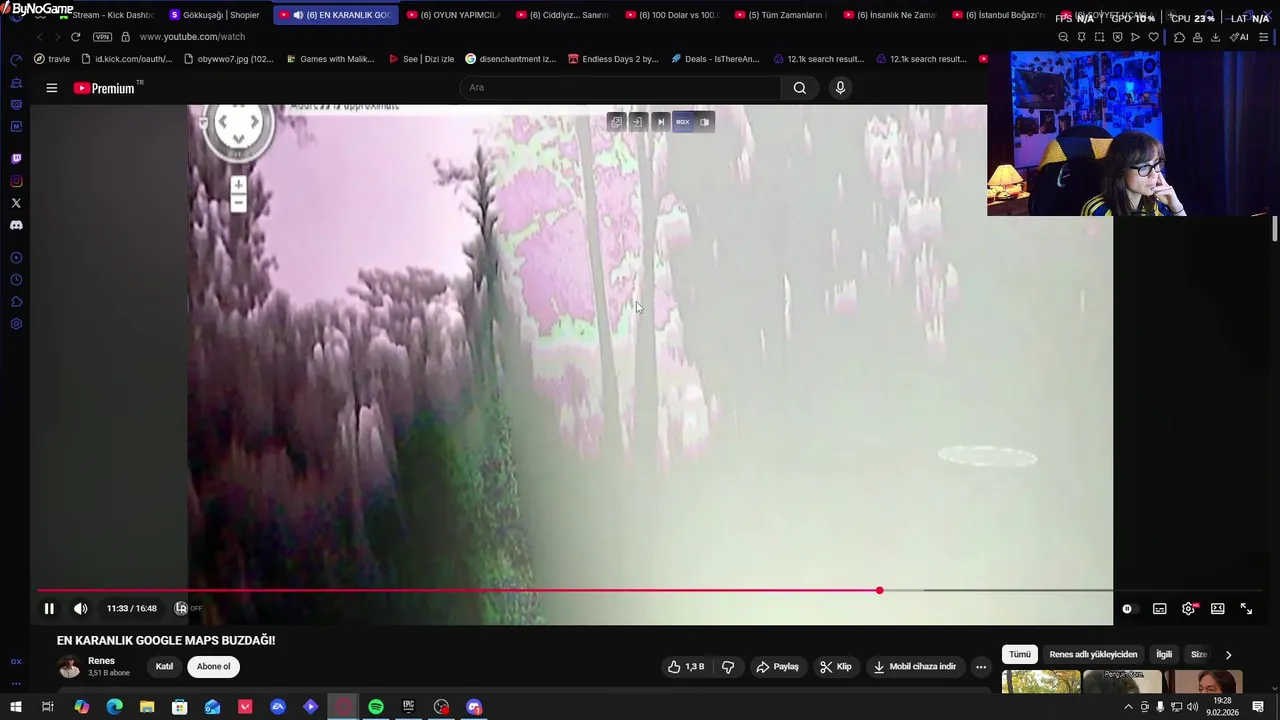Open the browser Easy Setup menu

(x=1264, y=37)
